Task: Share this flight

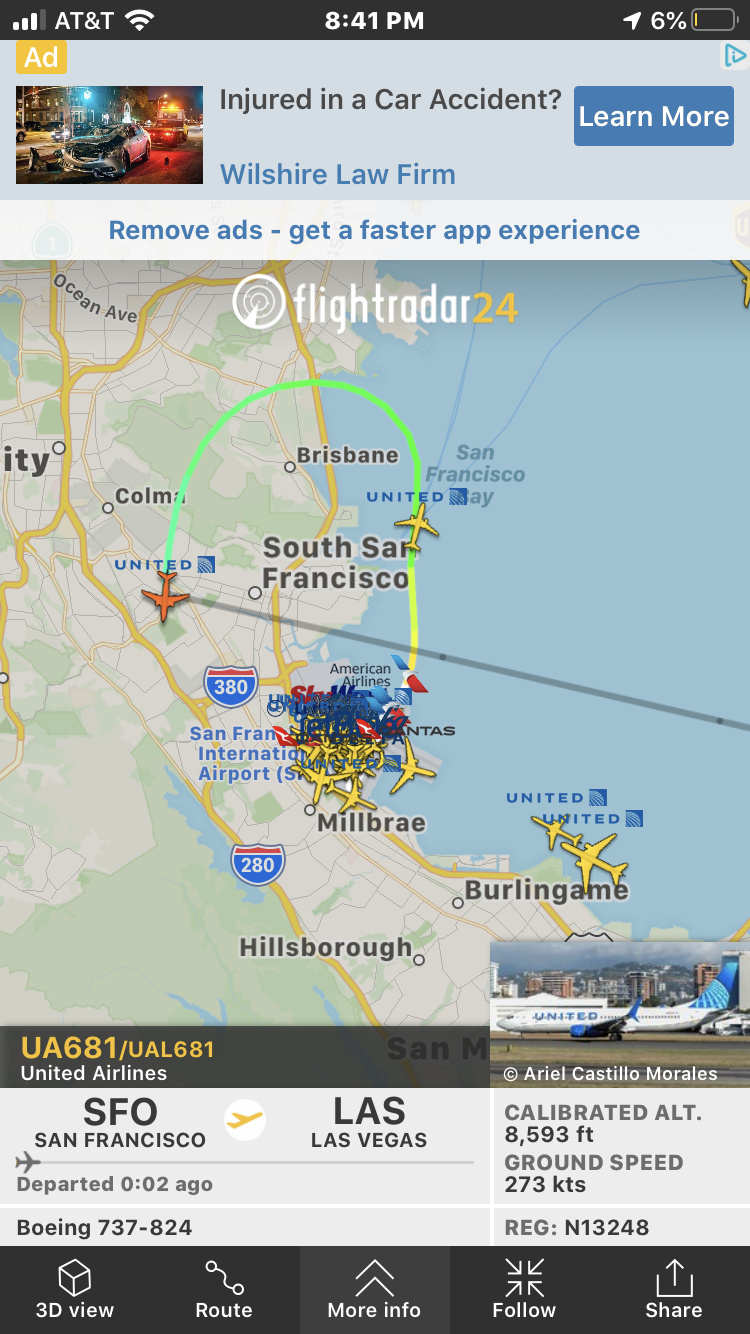Action: [674, 1290]
